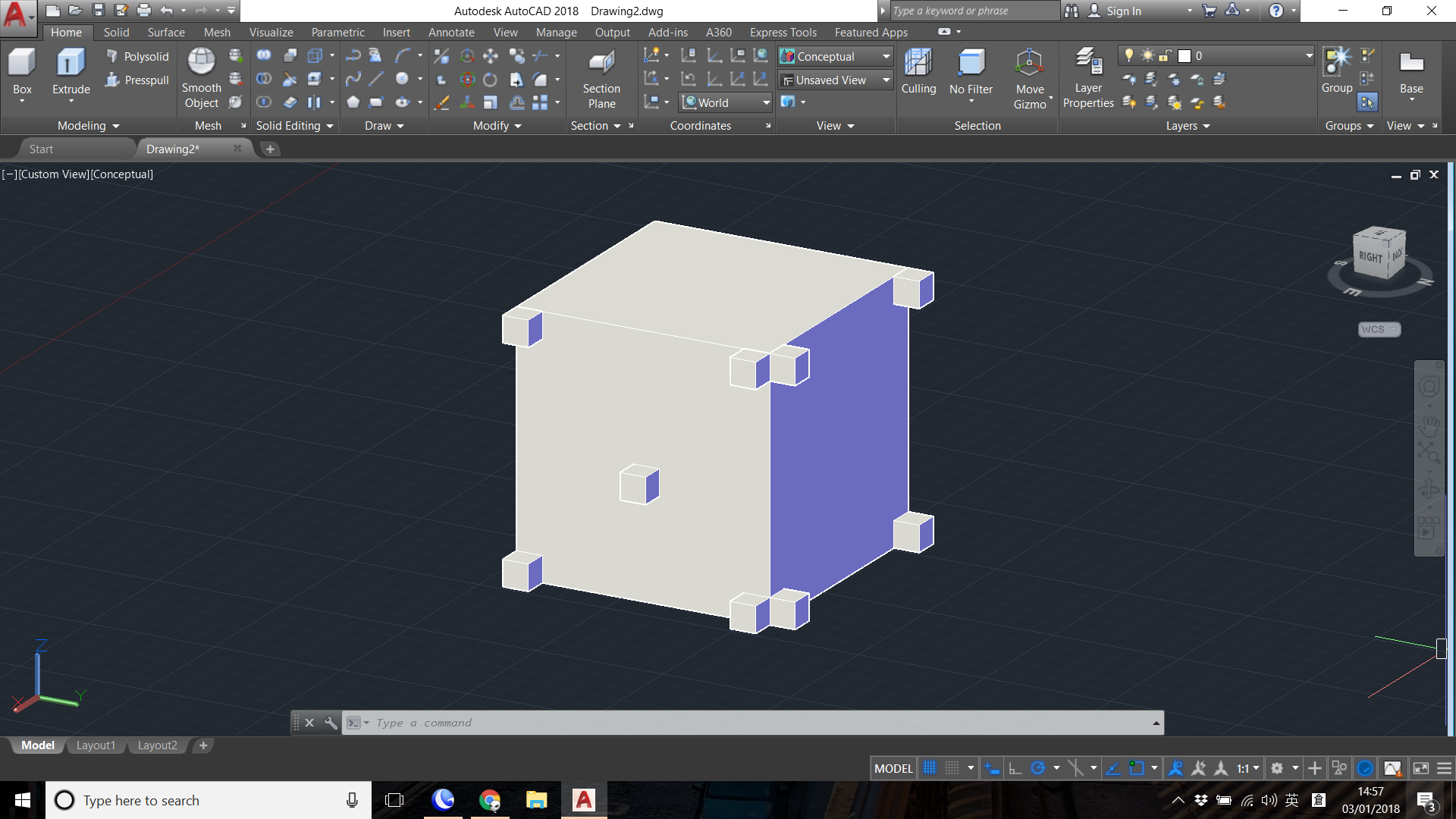Open the WCS dropdown under ViewCube
Screen dimensions: 1456x819
pyautogui.click(x=1379, y=329)
